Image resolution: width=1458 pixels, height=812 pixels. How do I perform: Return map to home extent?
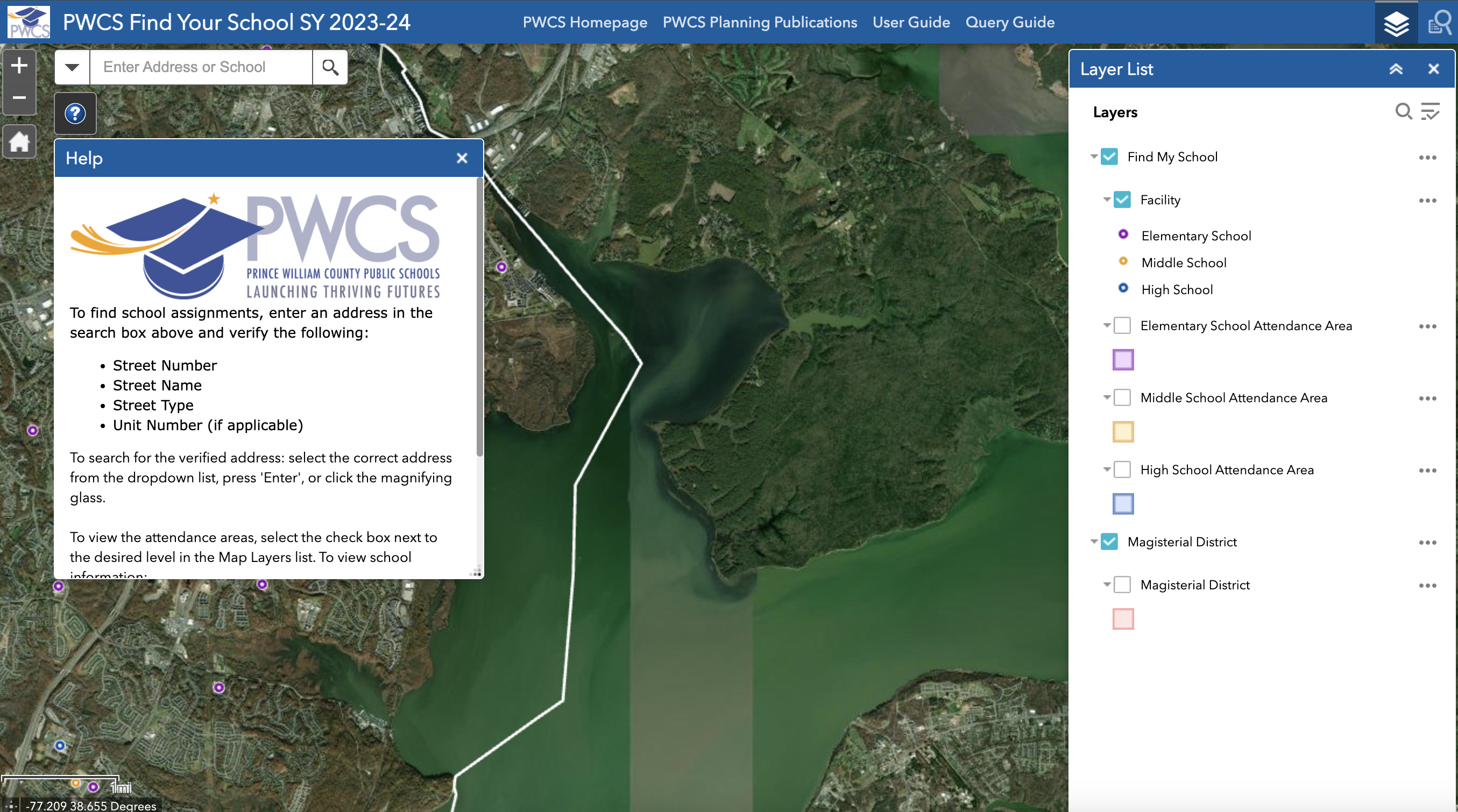click(x=19, y=141)
